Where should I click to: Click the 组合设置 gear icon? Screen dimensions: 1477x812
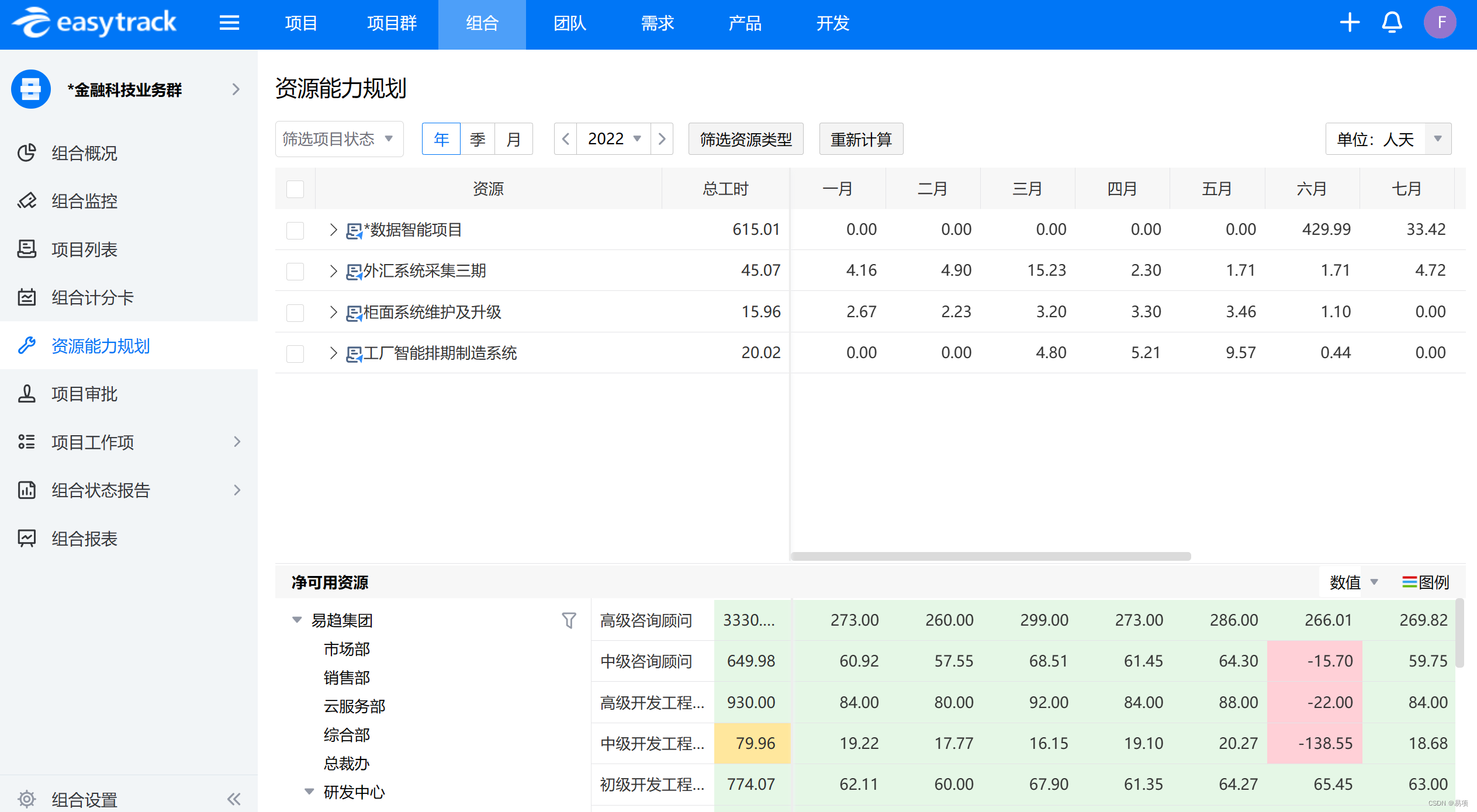click(x=27, y=799)
